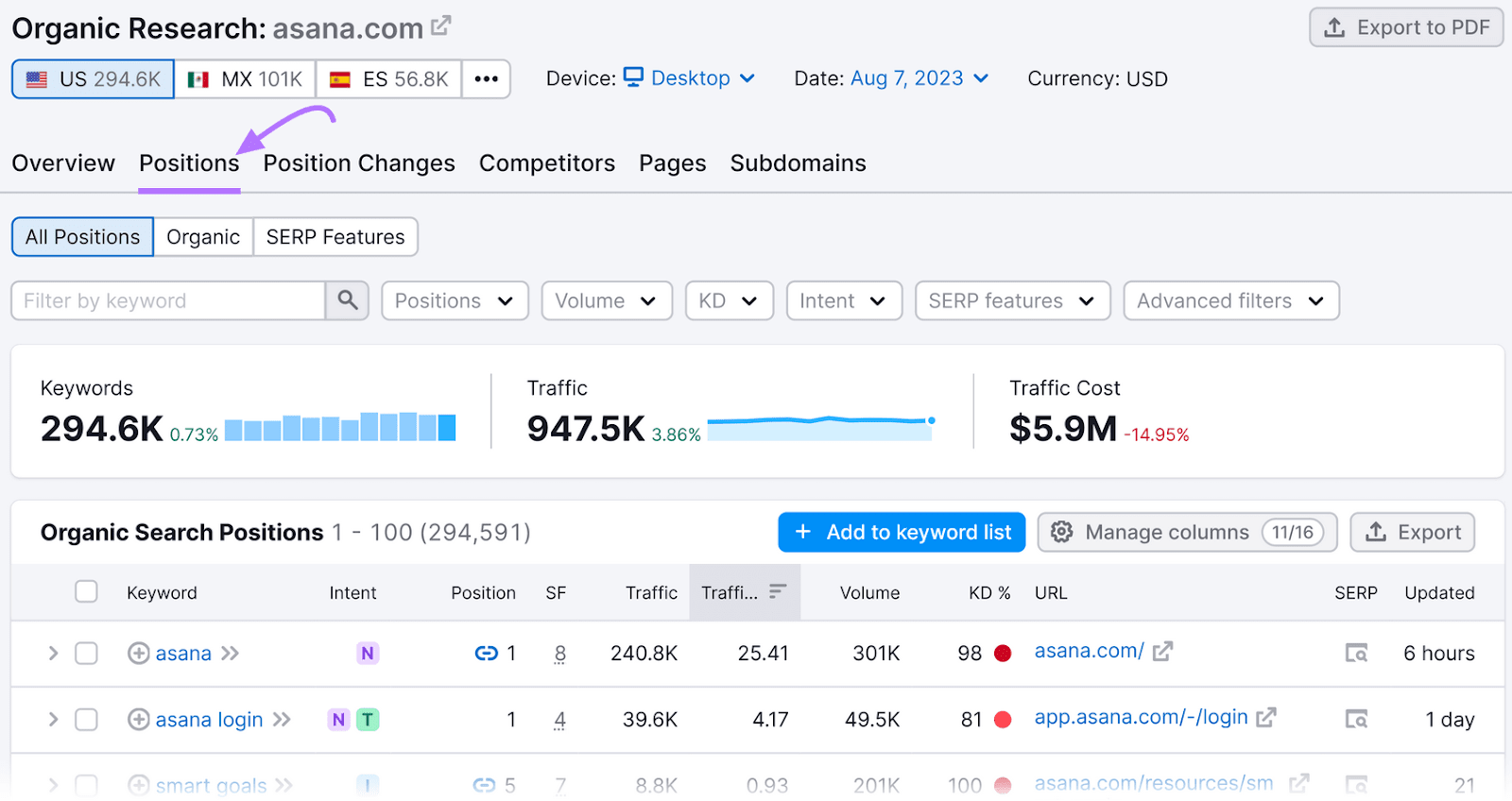Image resolution: width=1512 pixels, height=801 pixels.
Task: Open external link icon next to app.asana.com/-/login
Action: pos(1266,717)
